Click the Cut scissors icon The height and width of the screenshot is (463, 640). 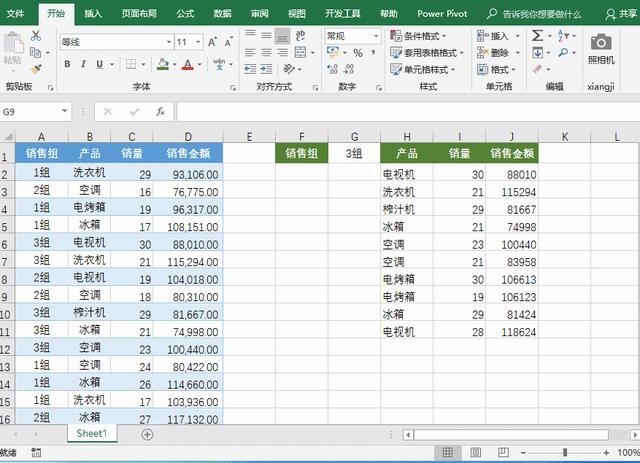36,36
